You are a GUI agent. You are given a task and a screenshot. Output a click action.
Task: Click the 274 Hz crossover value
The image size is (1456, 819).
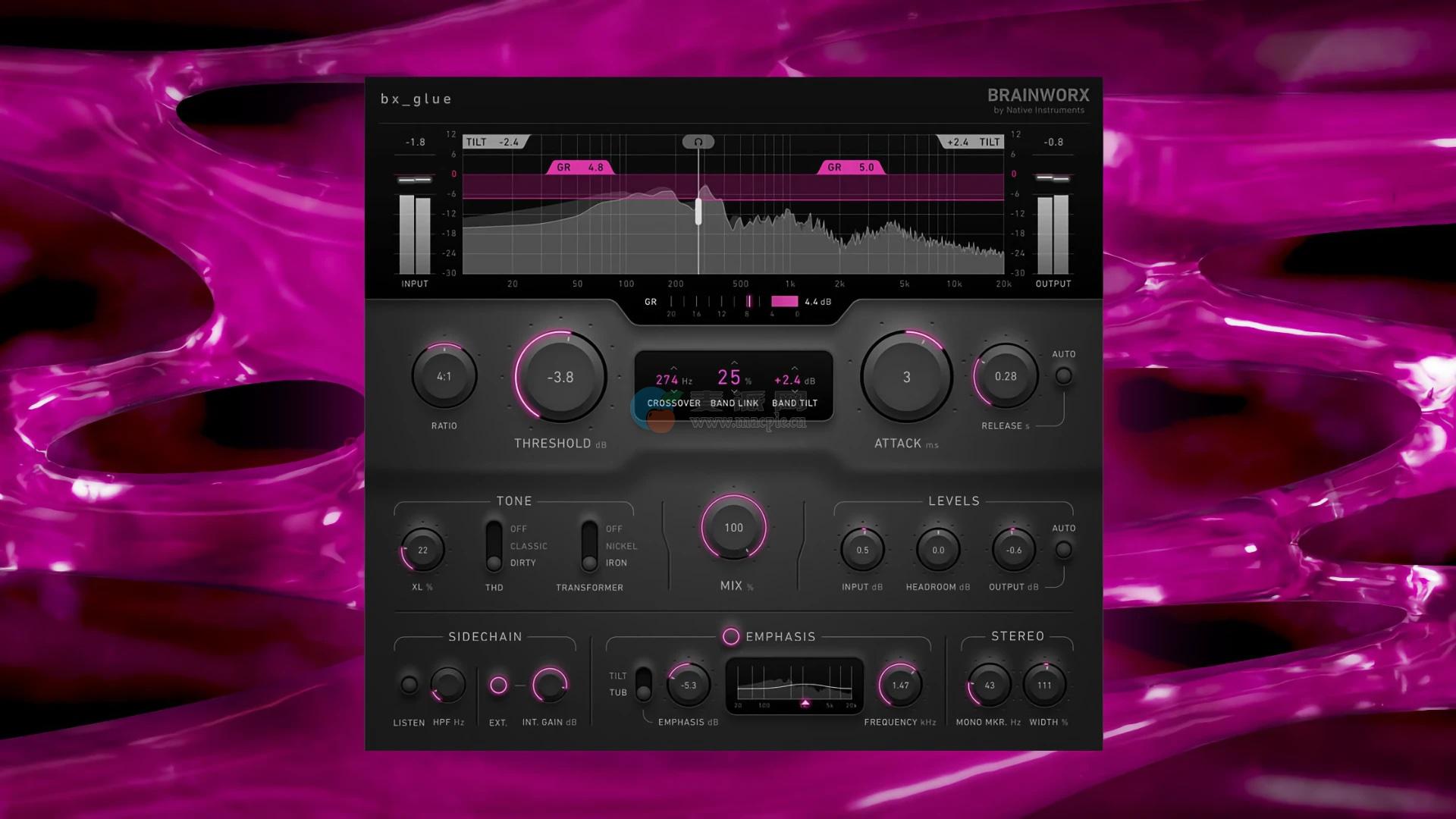(x=673, y=380)
